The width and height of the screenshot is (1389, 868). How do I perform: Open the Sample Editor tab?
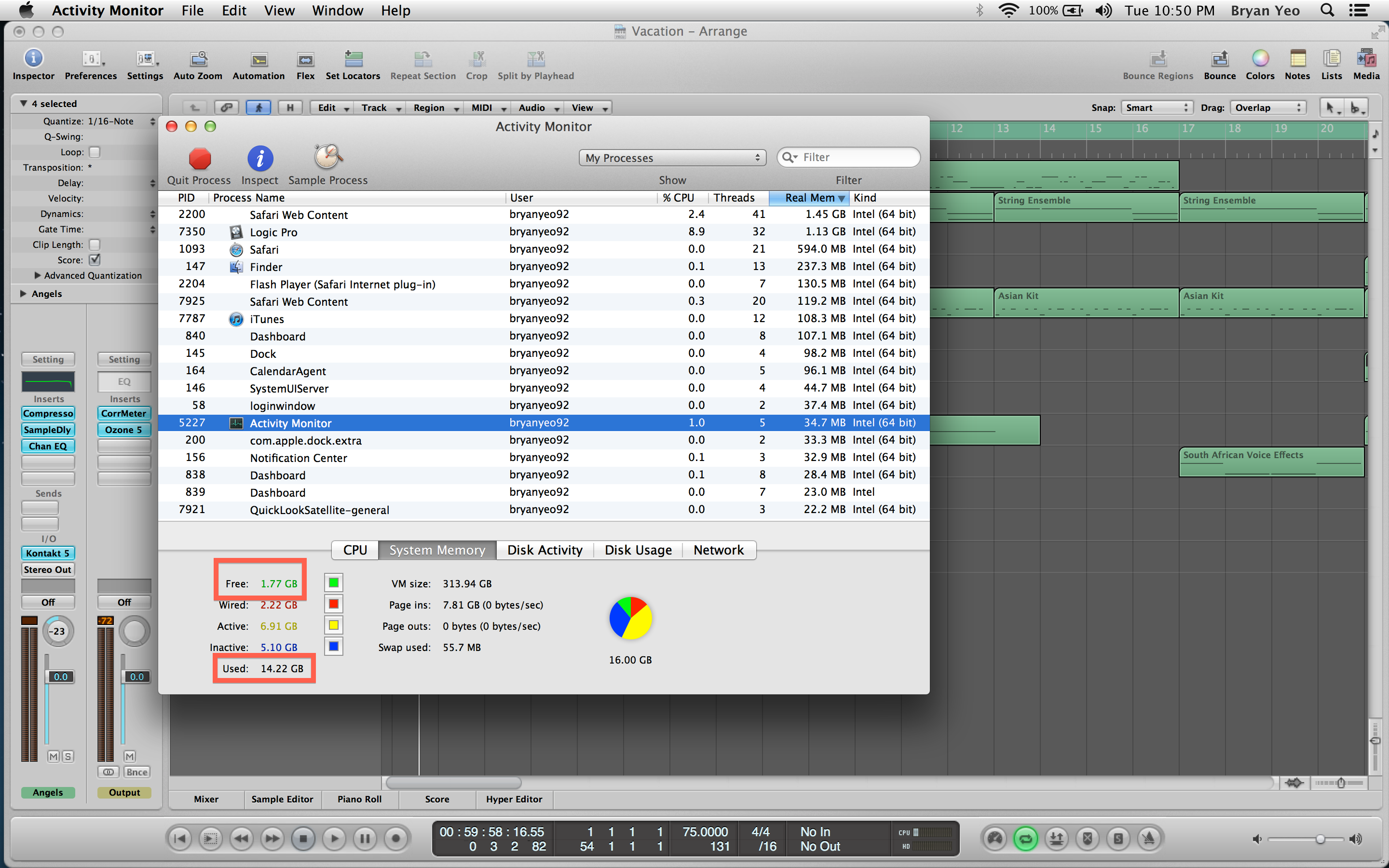[282, 799]
